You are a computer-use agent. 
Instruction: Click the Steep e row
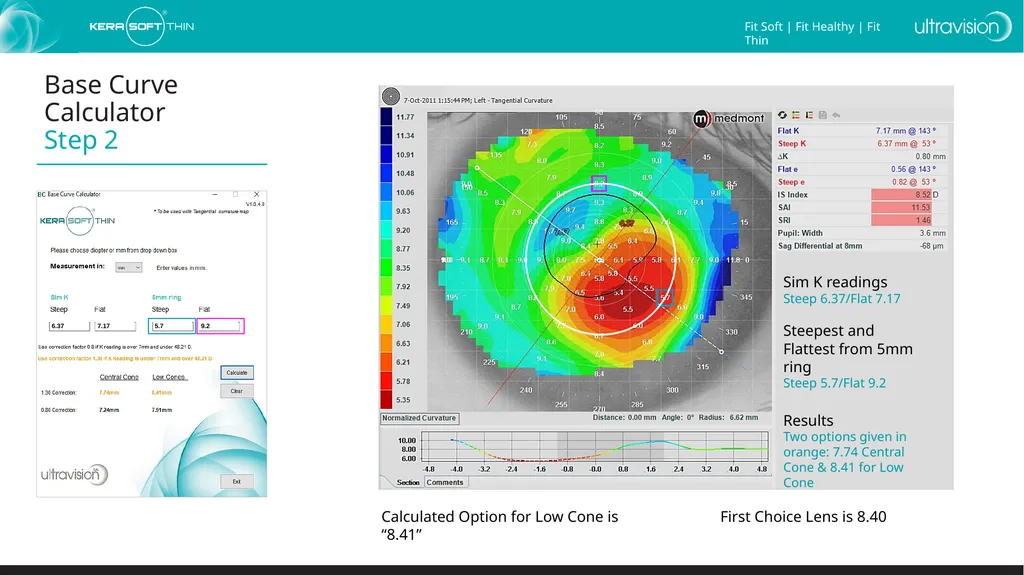(861, 182)
